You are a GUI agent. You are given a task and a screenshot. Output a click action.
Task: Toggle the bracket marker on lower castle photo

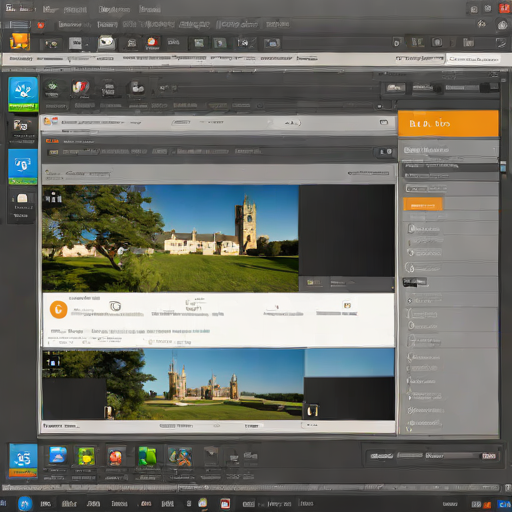point(312,410)
